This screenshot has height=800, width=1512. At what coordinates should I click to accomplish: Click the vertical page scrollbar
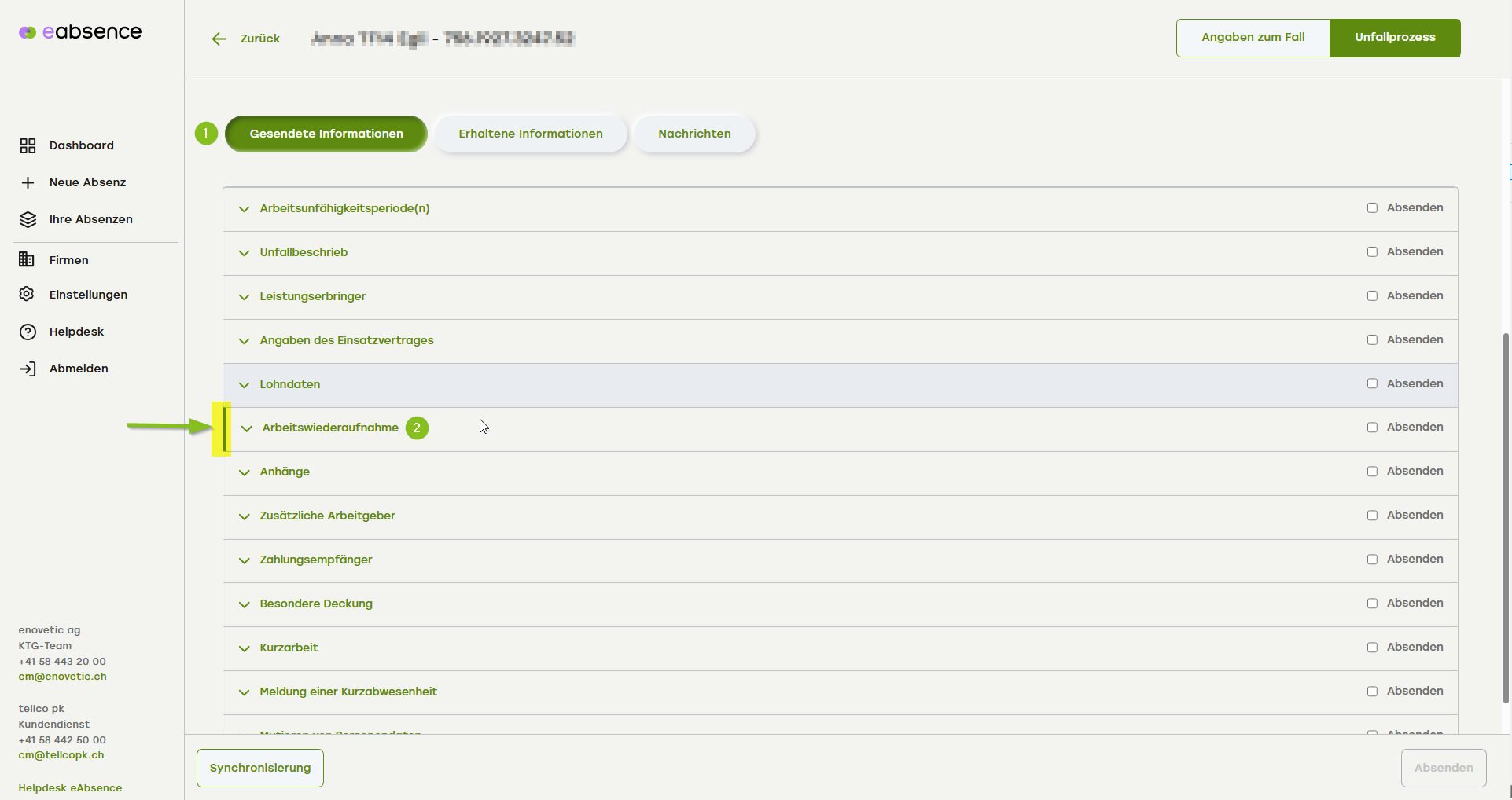pos(1506,517)
